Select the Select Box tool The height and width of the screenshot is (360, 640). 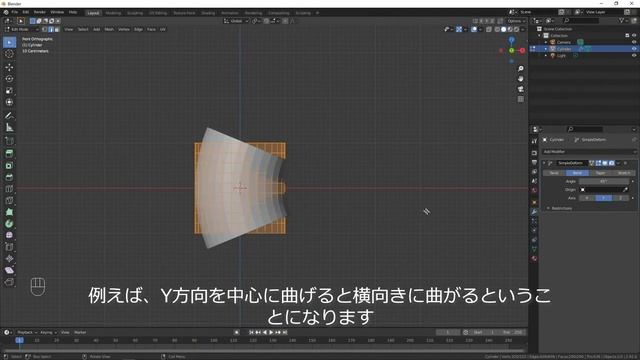(9, 42)
